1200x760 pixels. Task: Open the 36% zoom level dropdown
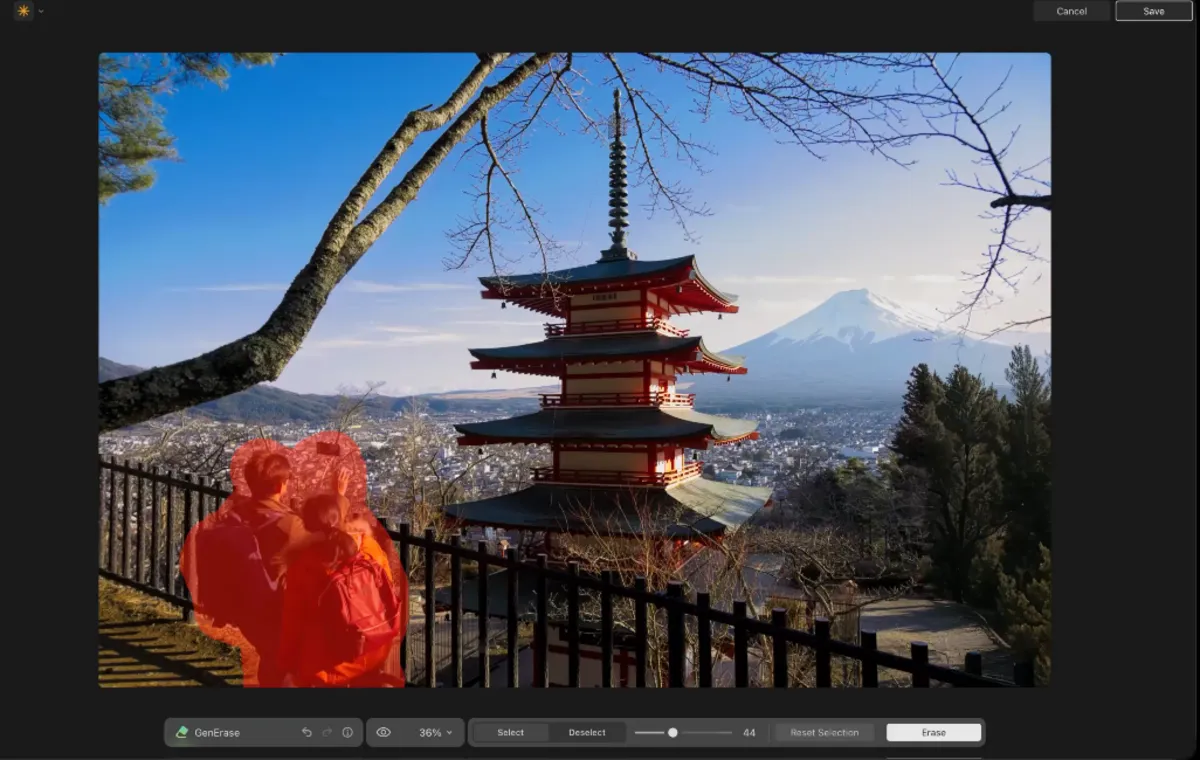point(432,732)
